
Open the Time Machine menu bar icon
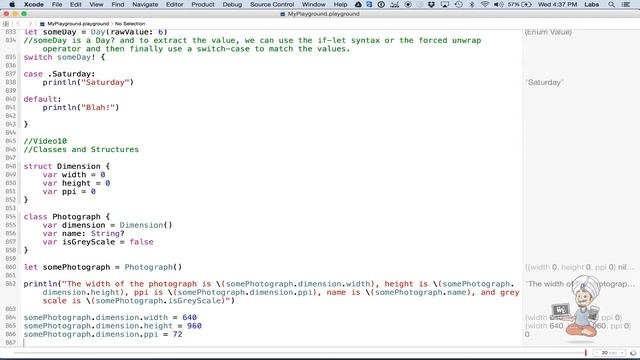click(459, 4)
